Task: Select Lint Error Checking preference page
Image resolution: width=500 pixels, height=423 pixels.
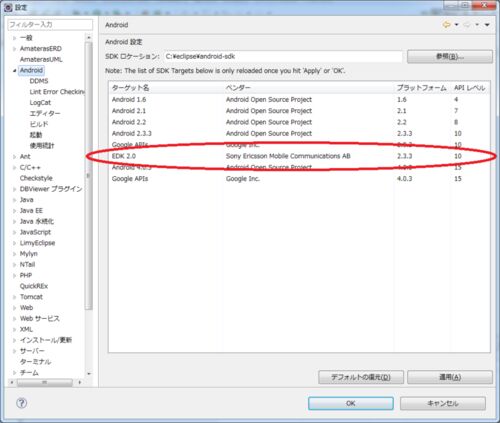Action: coord(57,92)
